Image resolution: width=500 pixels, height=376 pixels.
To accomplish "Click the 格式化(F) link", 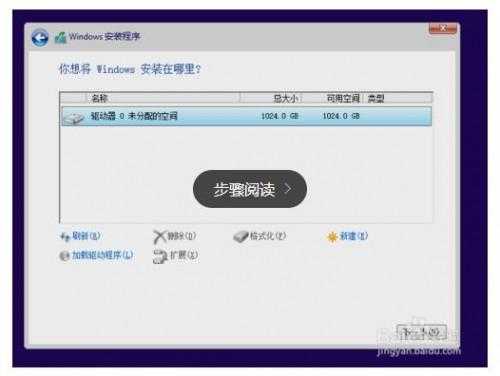I will click(268, 236).
